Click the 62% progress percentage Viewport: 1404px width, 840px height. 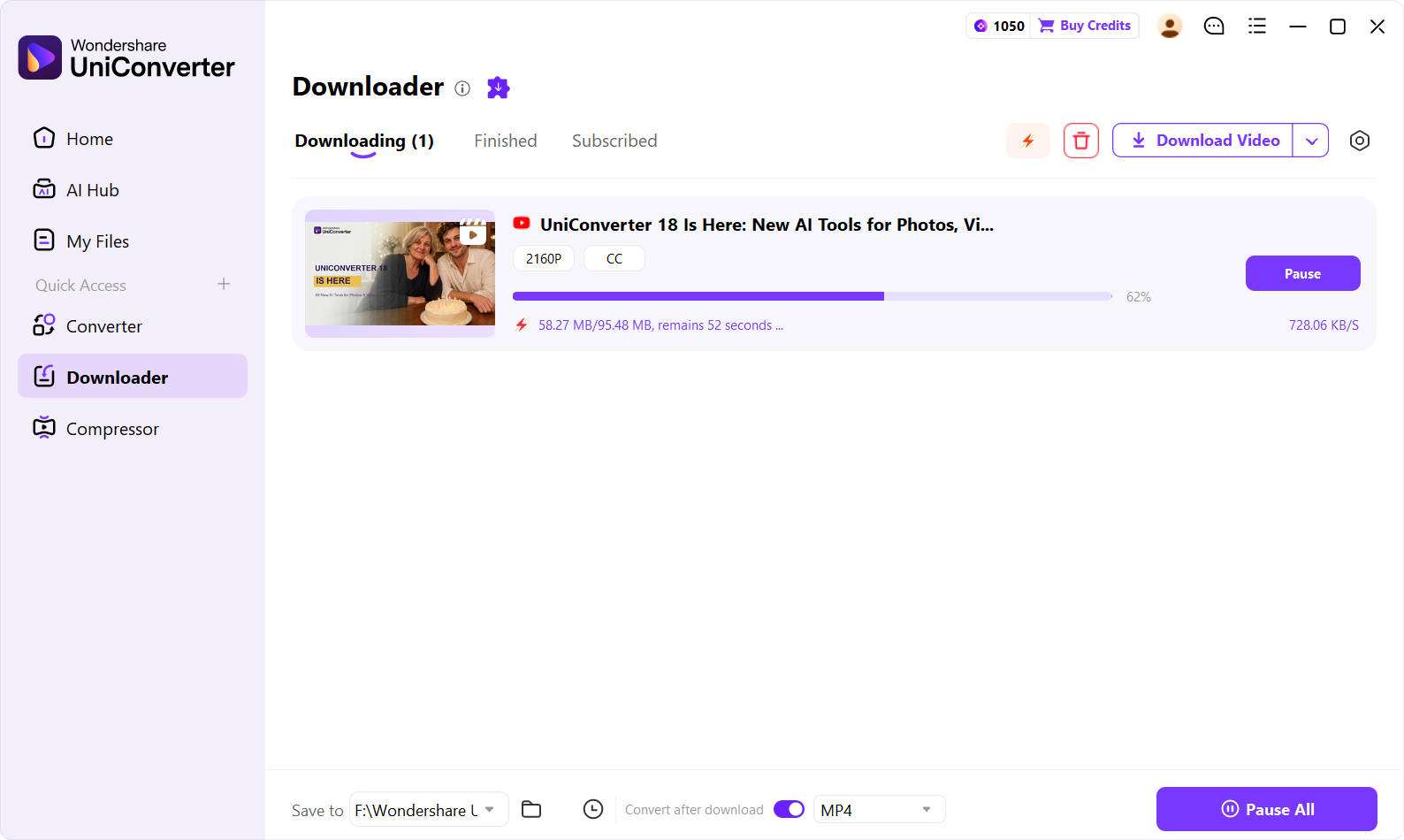click(1138, 297)
